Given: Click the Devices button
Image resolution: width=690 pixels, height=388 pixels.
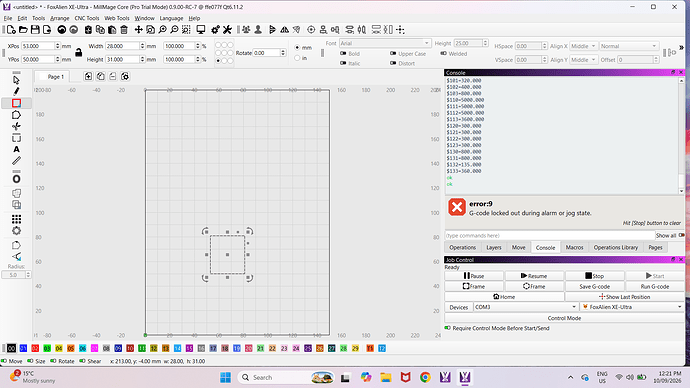Looking at the screenshot, I should tap(459, 307).
